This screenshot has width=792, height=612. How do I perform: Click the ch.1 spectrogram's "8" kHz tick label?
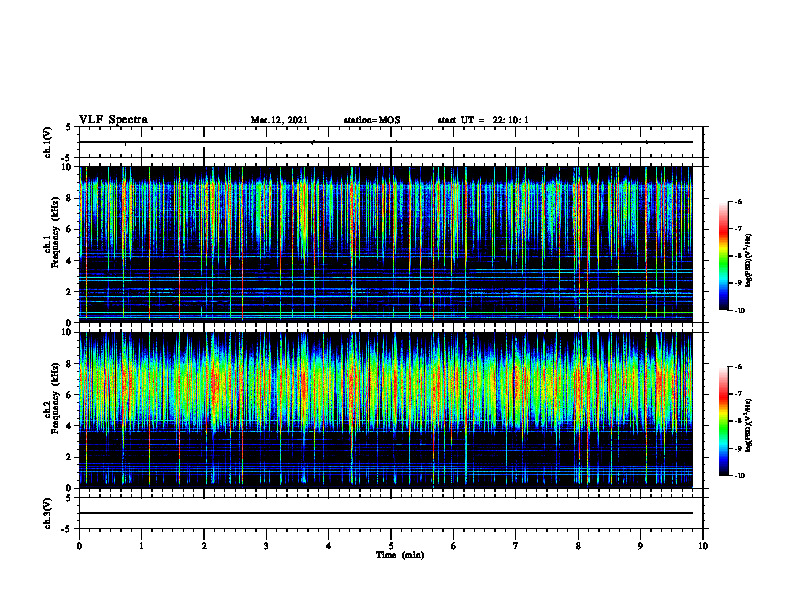pos(70,198)
